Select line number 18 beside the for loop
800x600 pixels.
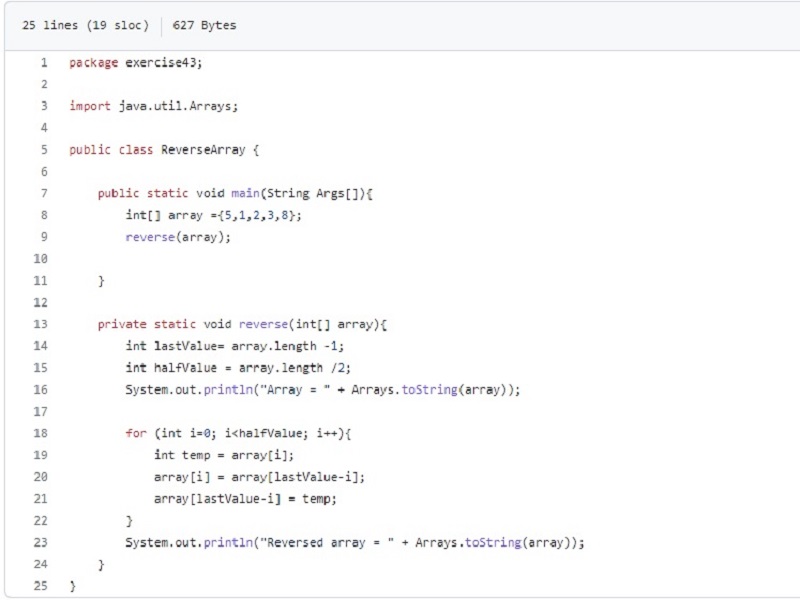(40, 433)
